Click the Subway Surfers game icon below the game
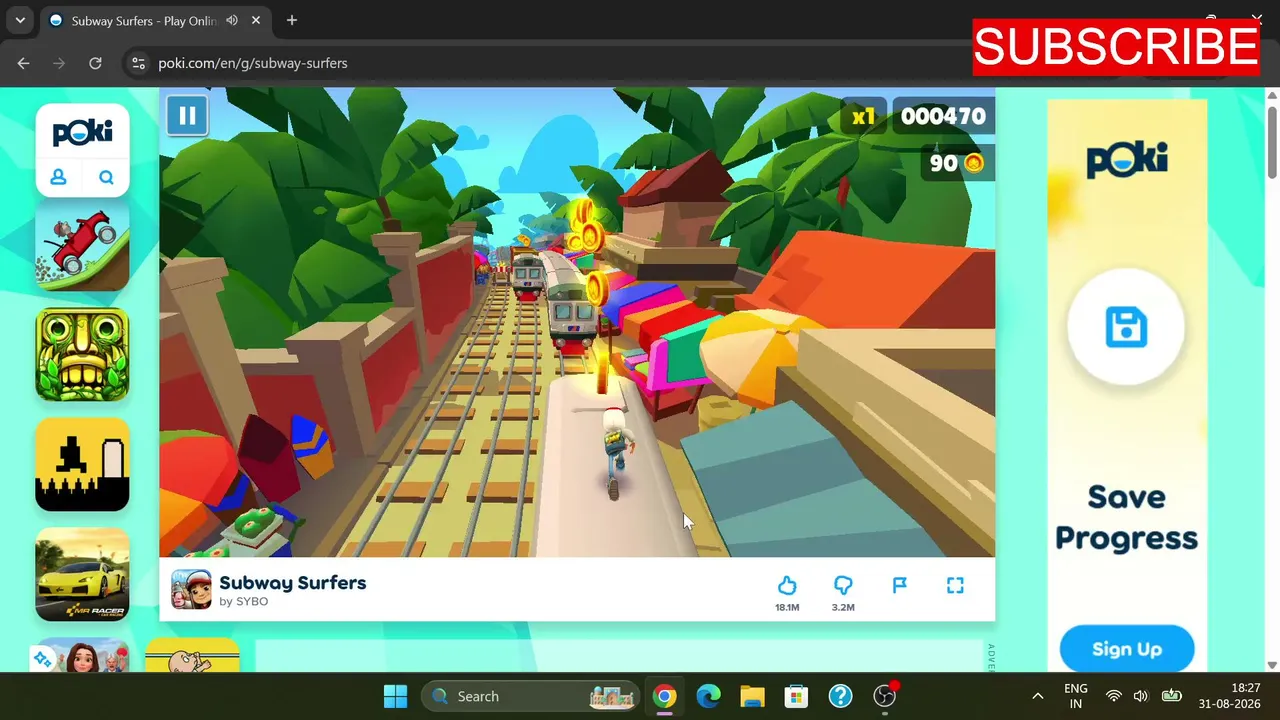Image resolution: width=1280 pixels, height=720 pixels. coord(191,589)
